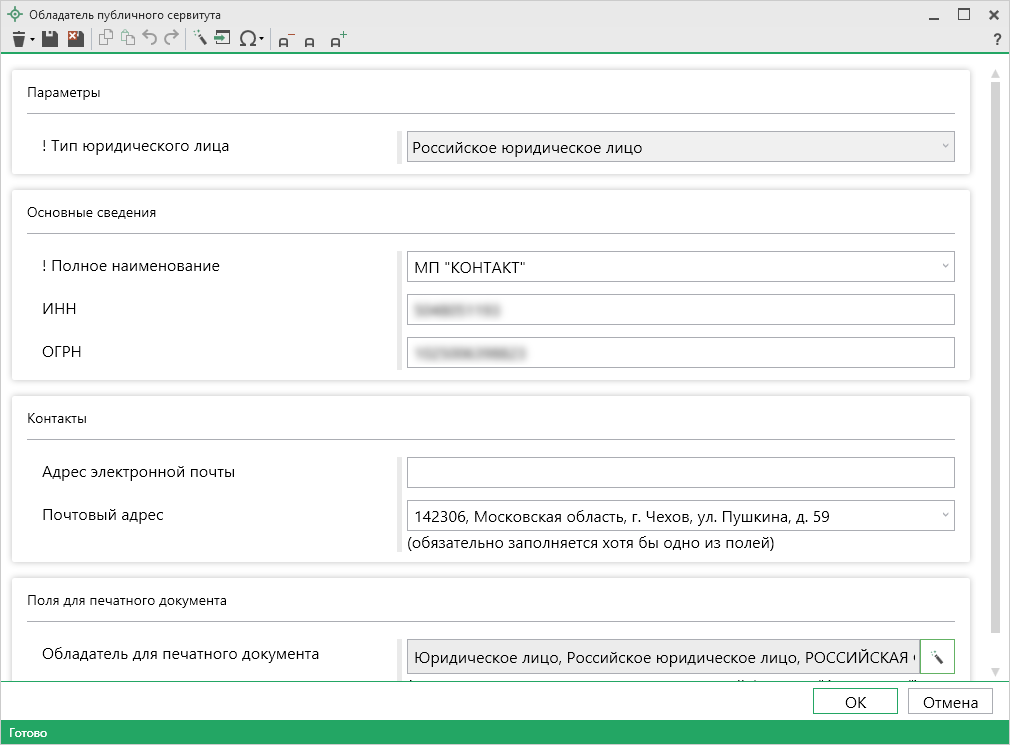Click the save floppy disk icon
The height and width of the screenshot is (745, 1010).
pos(50,39)
